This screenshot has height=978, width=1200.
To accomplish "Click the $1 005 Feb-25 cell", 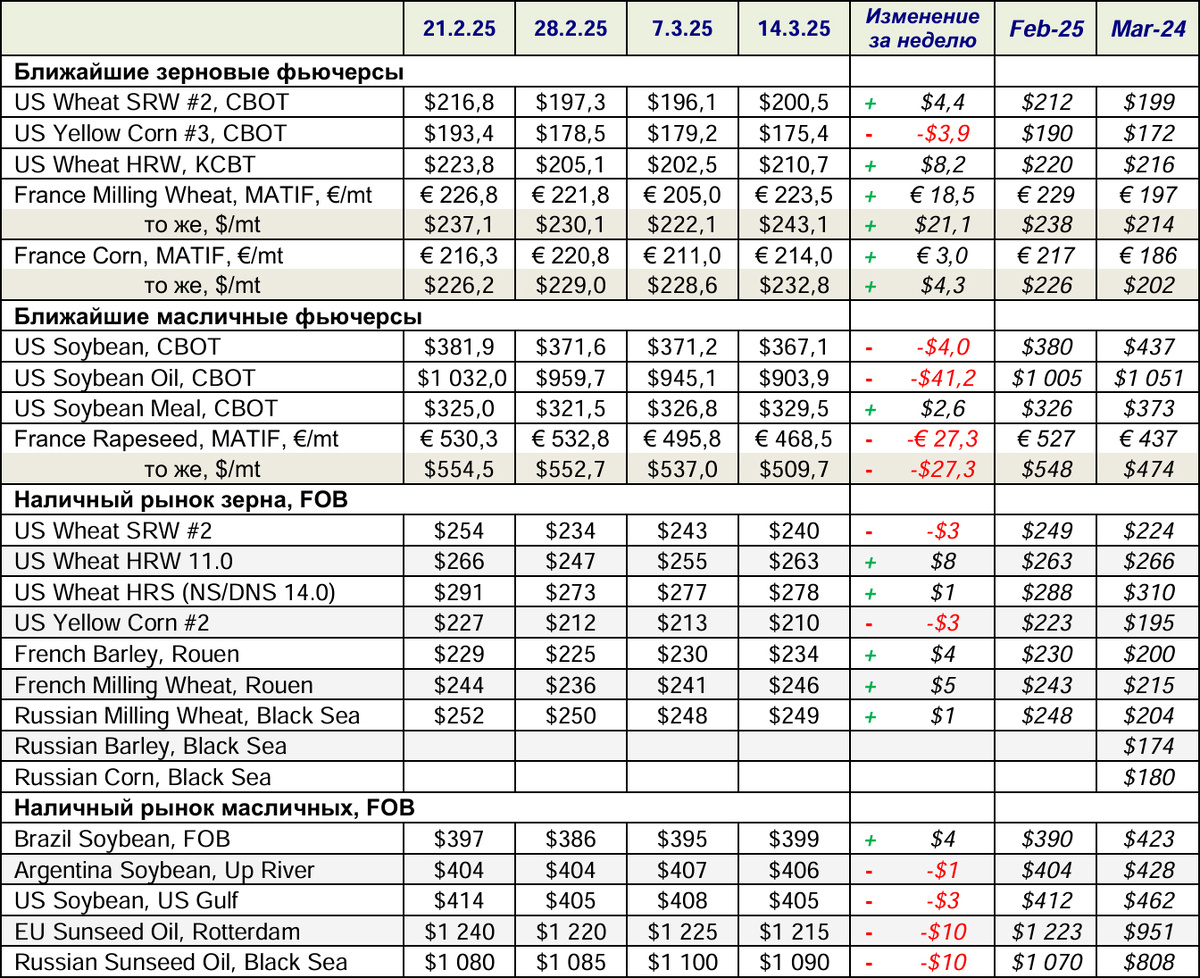I will pos(1046,378).
